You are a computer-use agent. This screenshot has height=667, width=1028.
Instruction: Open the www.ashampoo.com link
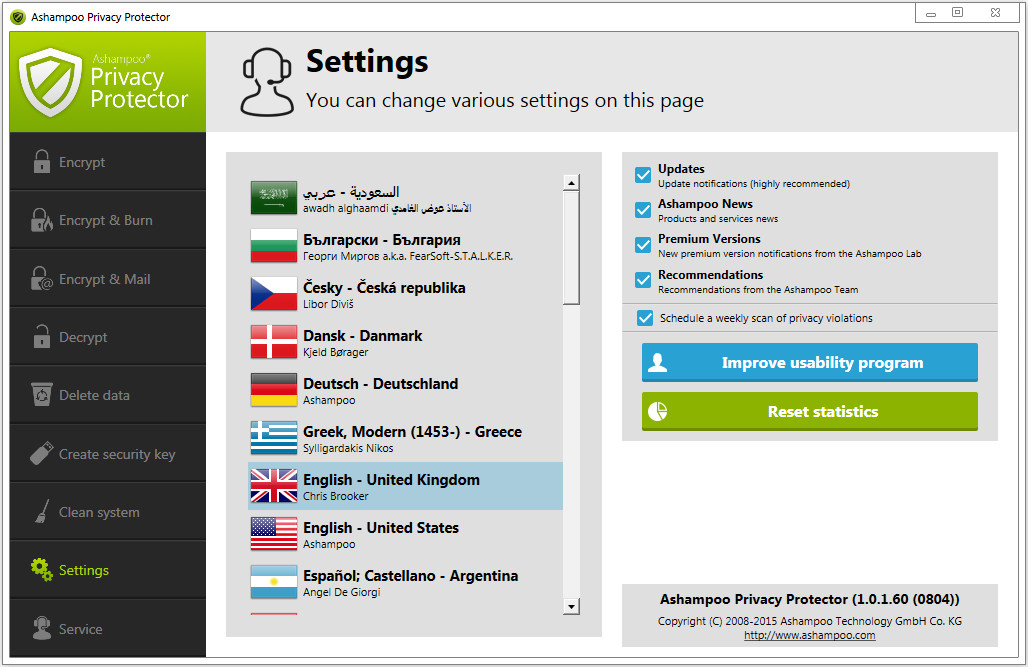pyautogui.click(x=809, y=635)
